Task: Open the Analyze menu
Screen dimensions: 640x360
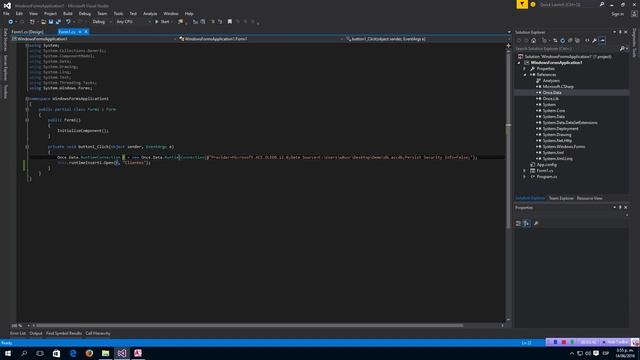Action: click(x=150, y=13)
